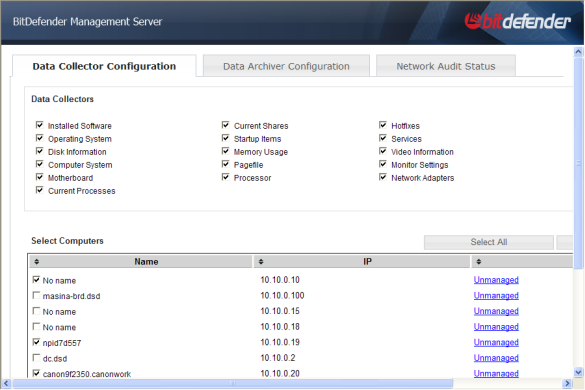
Task: Toggle the Pagefile checkbox
Action: (x=225, y=164)
